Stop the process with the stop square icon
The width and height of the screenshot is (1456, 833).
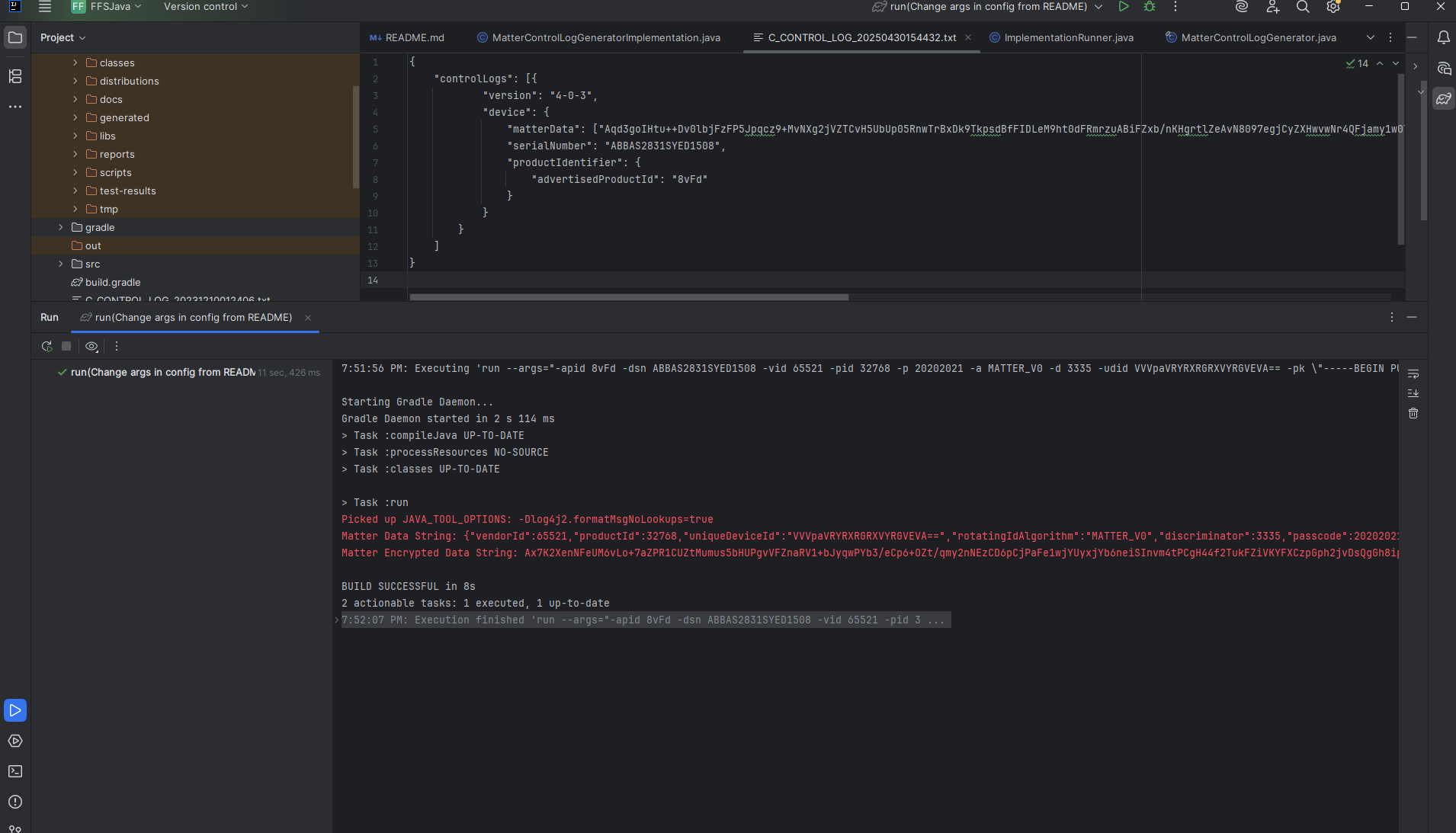(x=66, y=346)
